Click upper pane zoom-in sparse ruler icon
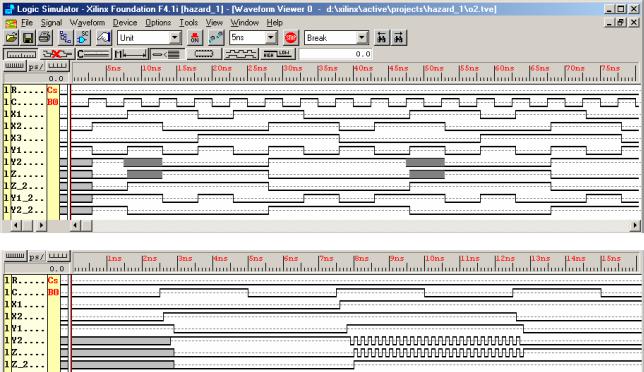Image resolution: width=644 pixels, height=372 pixels. pos(57,67)
